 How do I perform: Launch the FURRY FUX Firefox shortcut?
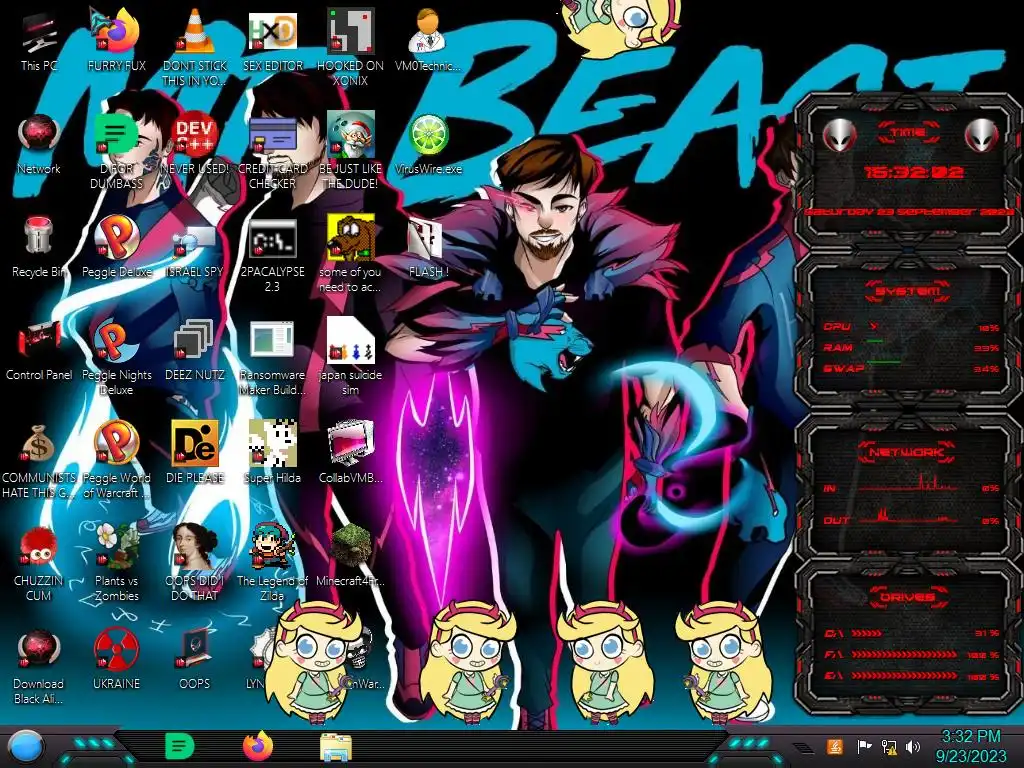point(116,42)
